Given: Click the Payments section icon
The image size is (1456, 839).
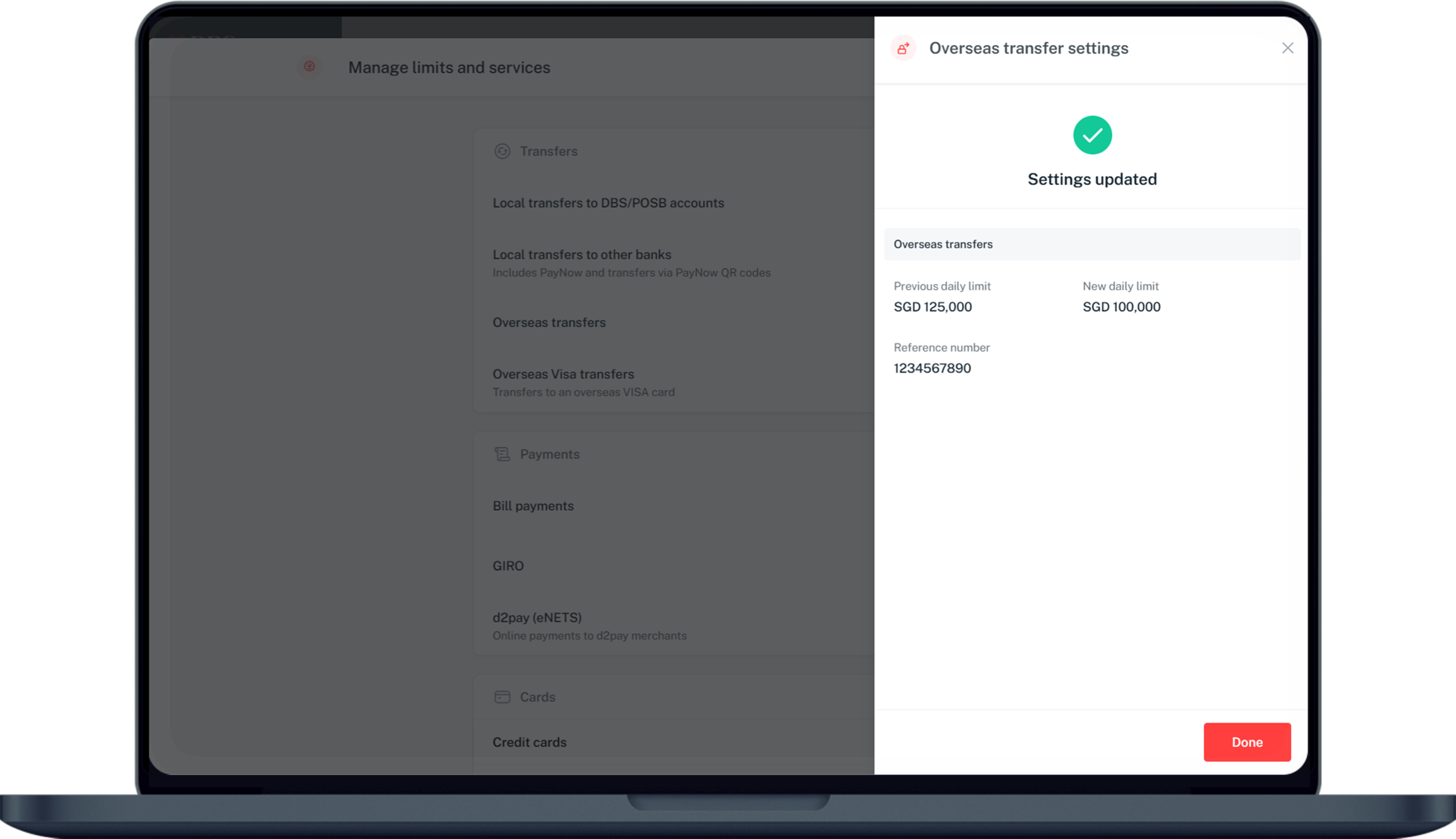Looking at the screenshot, I should pos(502,455).
